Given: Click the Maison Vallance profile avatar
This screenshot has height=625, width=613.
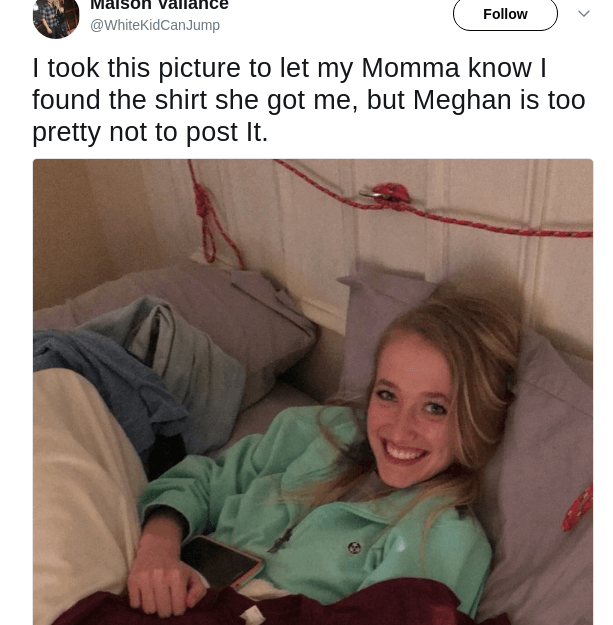Looking at the screenshot, I should coord(55,15).
